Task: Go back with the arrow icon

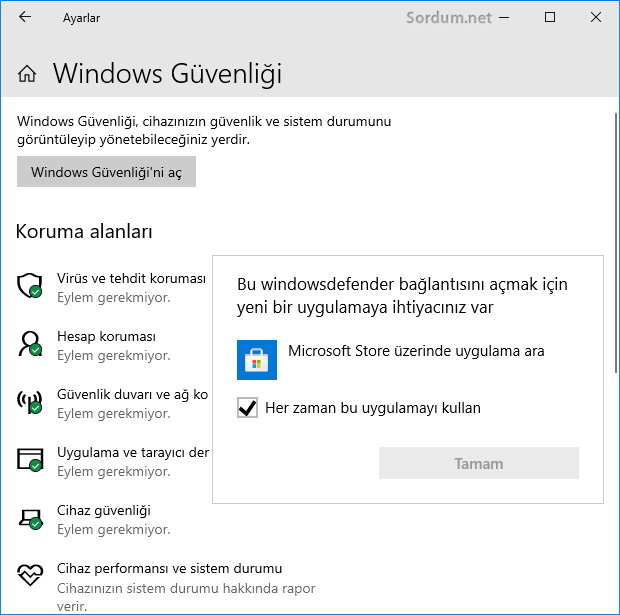Action: pyautogui.click(x=25, y=17)
